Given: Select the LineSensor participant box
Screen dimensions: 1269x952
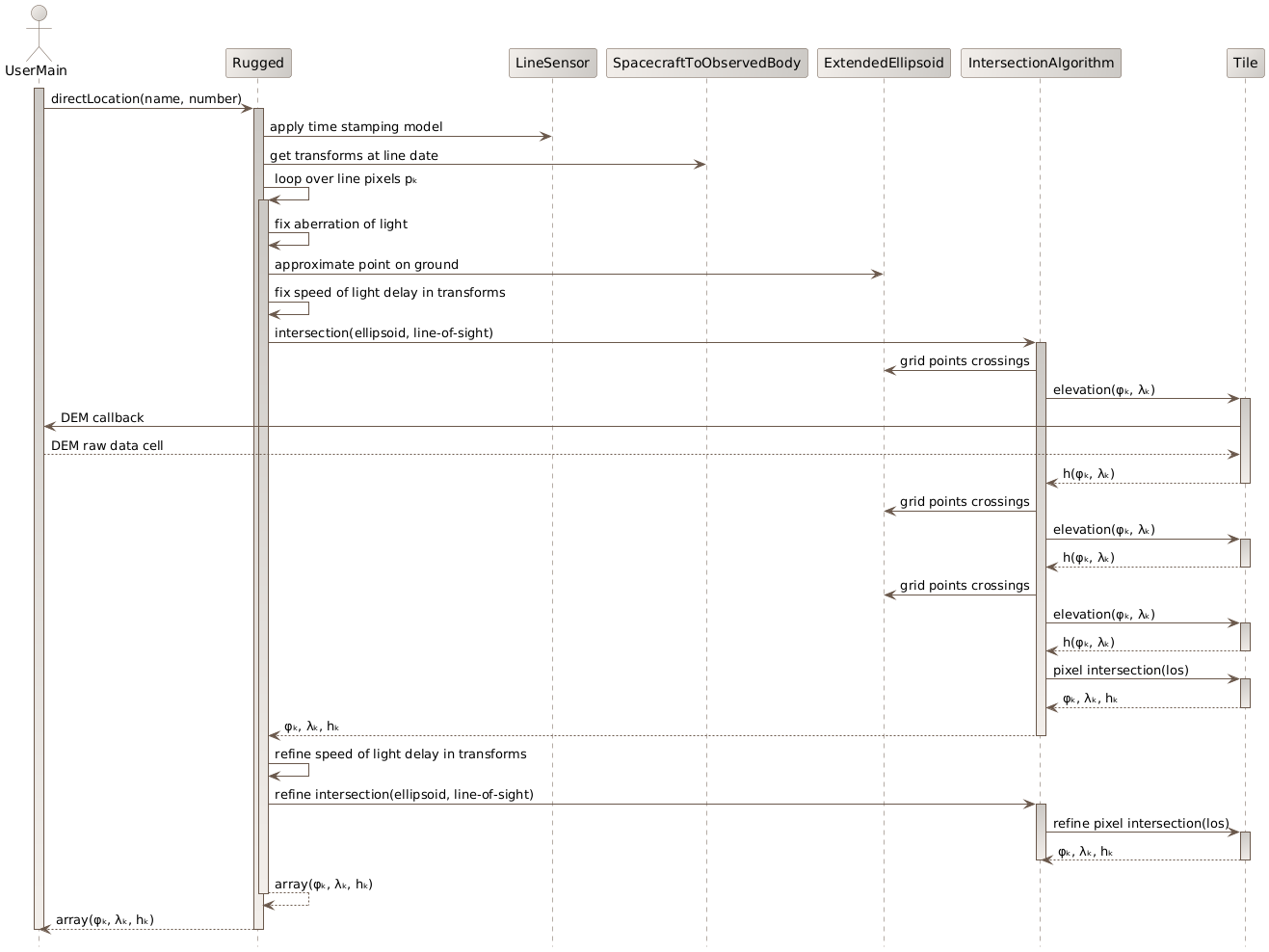Looking at the screenshot, I should pyautogui.click(x=552, y=63).
